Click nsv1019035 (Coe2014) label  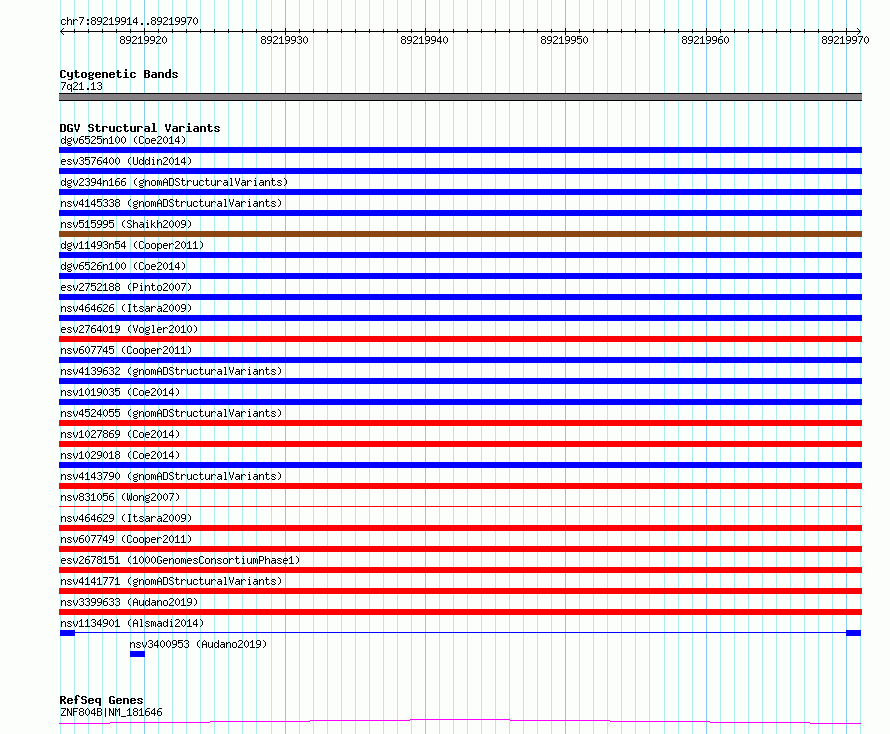(120, 392)
